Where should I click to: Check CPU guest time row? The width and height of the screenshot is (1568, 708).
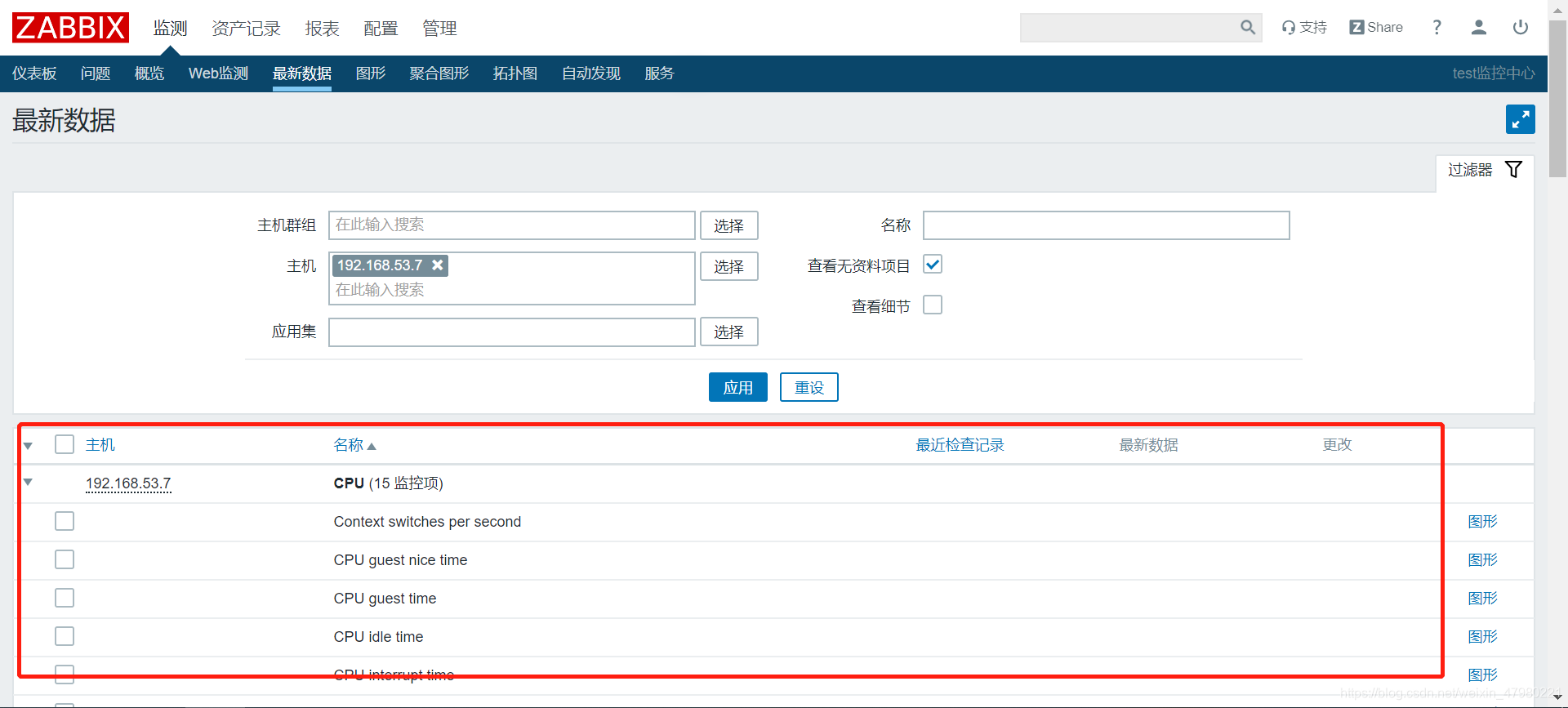pos(65,598)
